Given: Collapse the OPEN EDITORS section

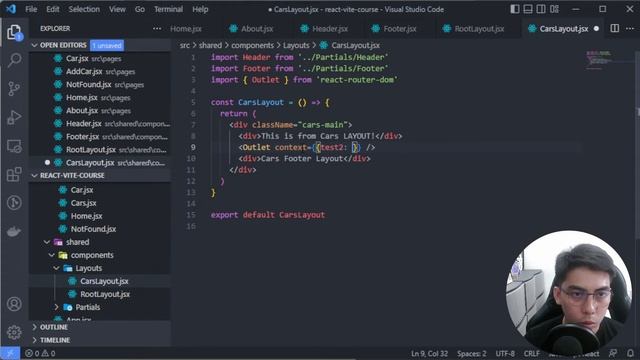Looking at the screenshot, I should pos(35,45).
